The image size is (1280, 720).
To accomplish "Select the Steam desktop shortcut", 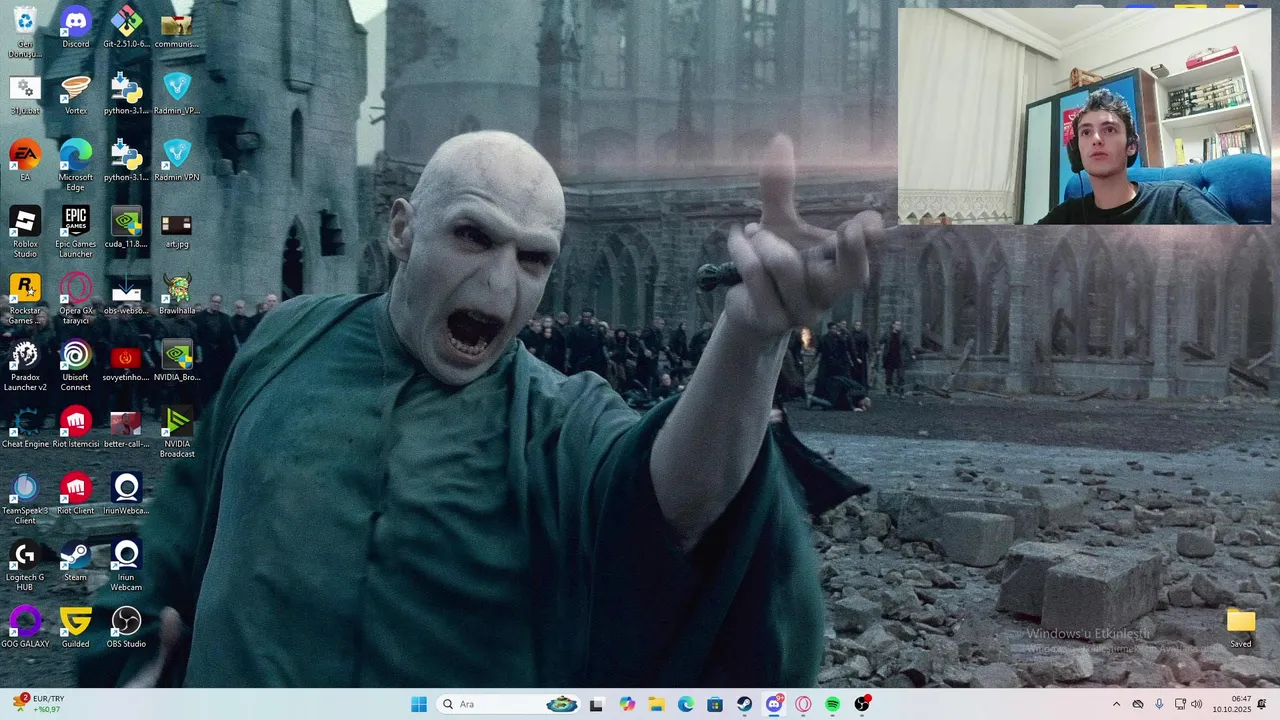I will pyautogui.click(x=76, y=561).
